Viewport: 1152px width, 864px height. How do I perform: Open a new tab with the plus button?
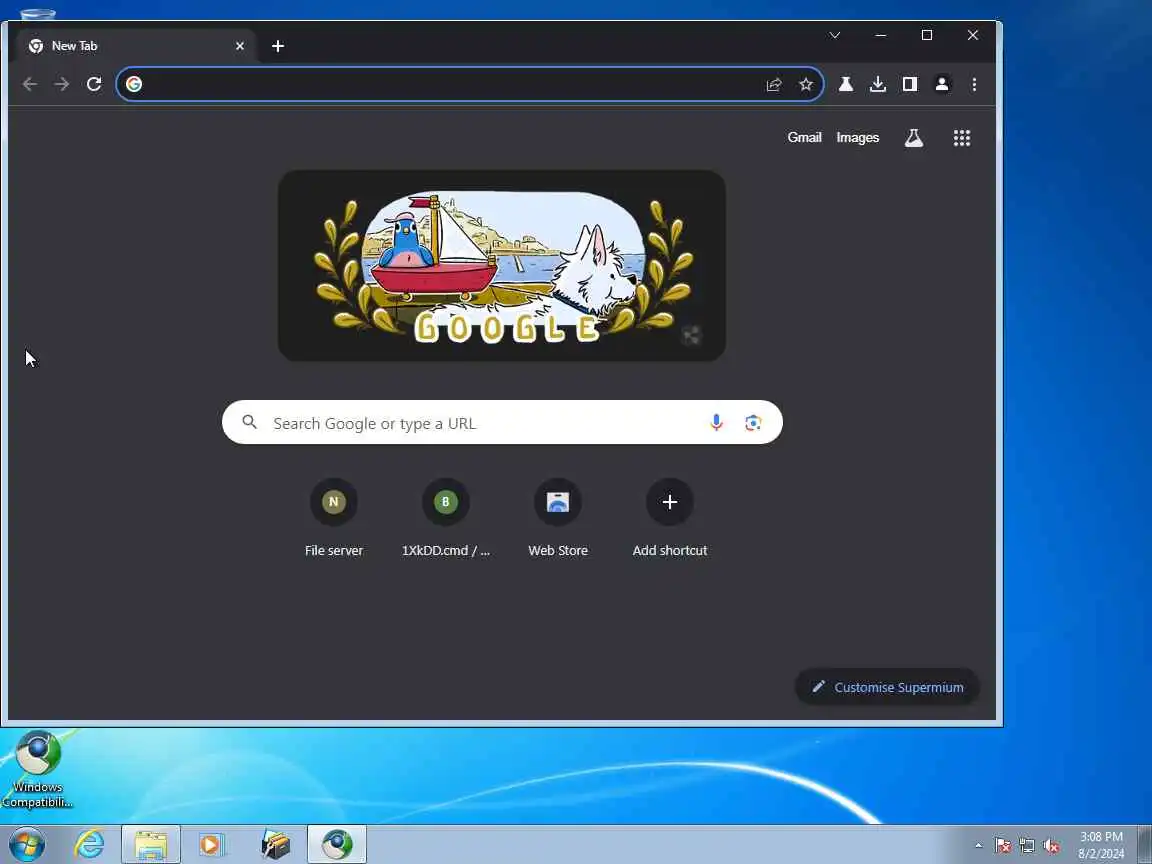click(278, 46)
